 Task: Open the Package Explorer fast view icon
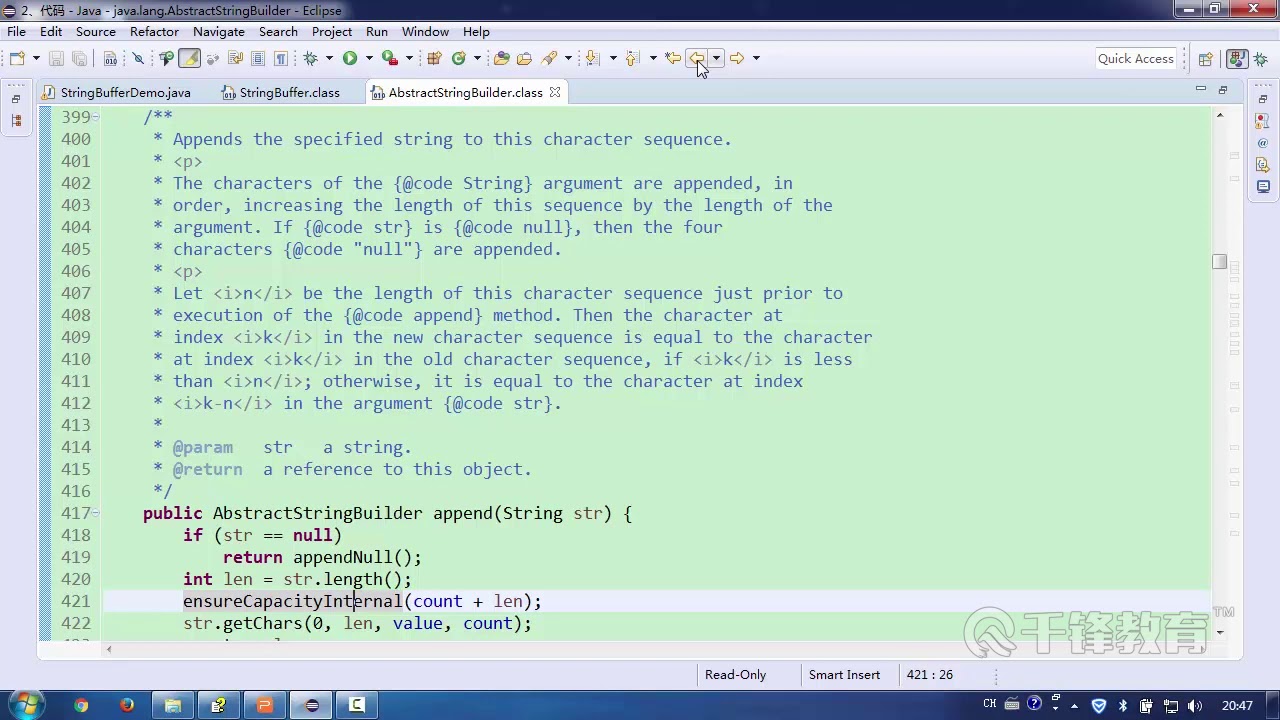[x=16, y=121]
